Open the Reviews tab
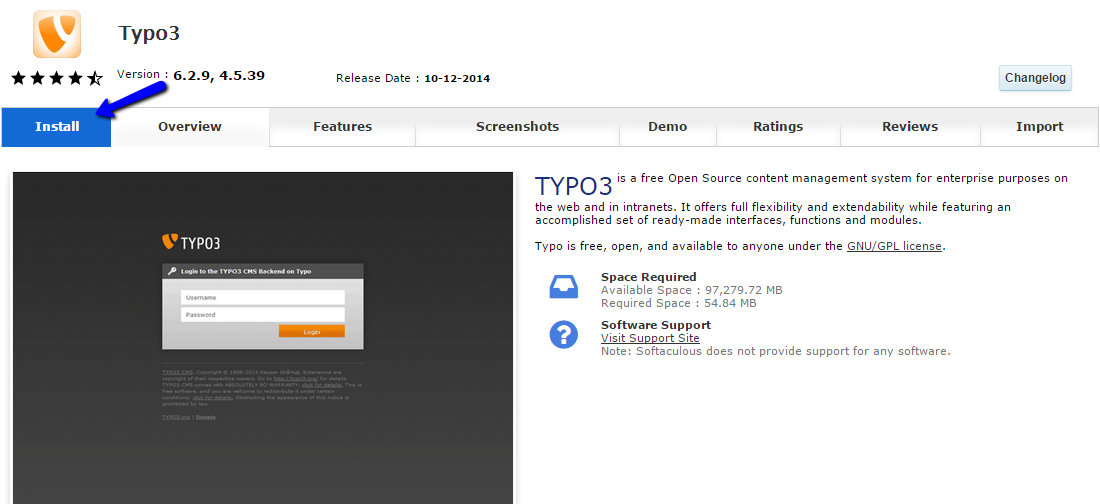 pyautogui.click(x=910, y=127)
